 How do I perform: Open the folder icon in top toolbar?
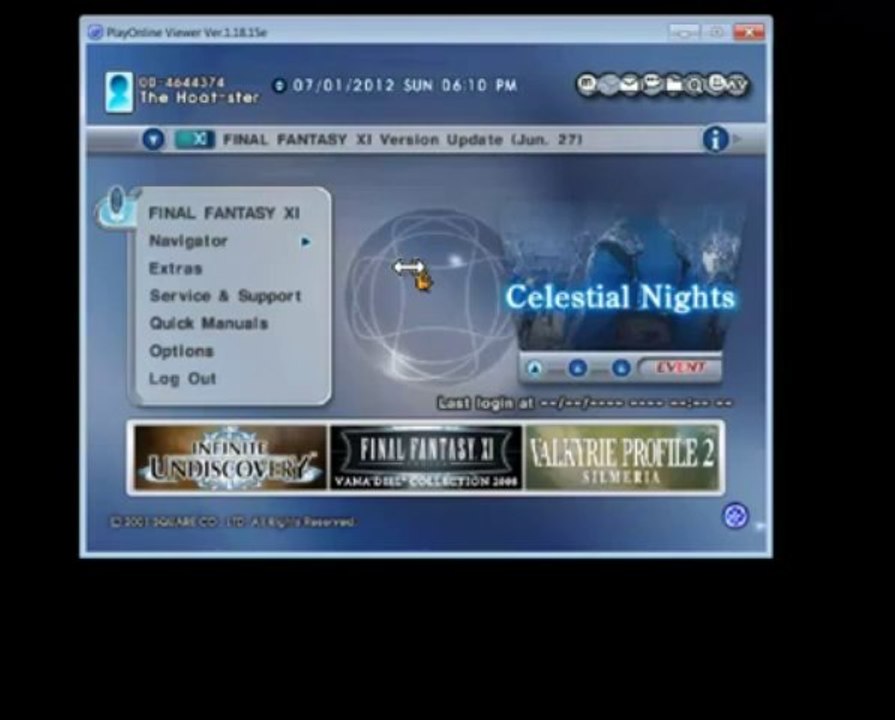(674, 85)
